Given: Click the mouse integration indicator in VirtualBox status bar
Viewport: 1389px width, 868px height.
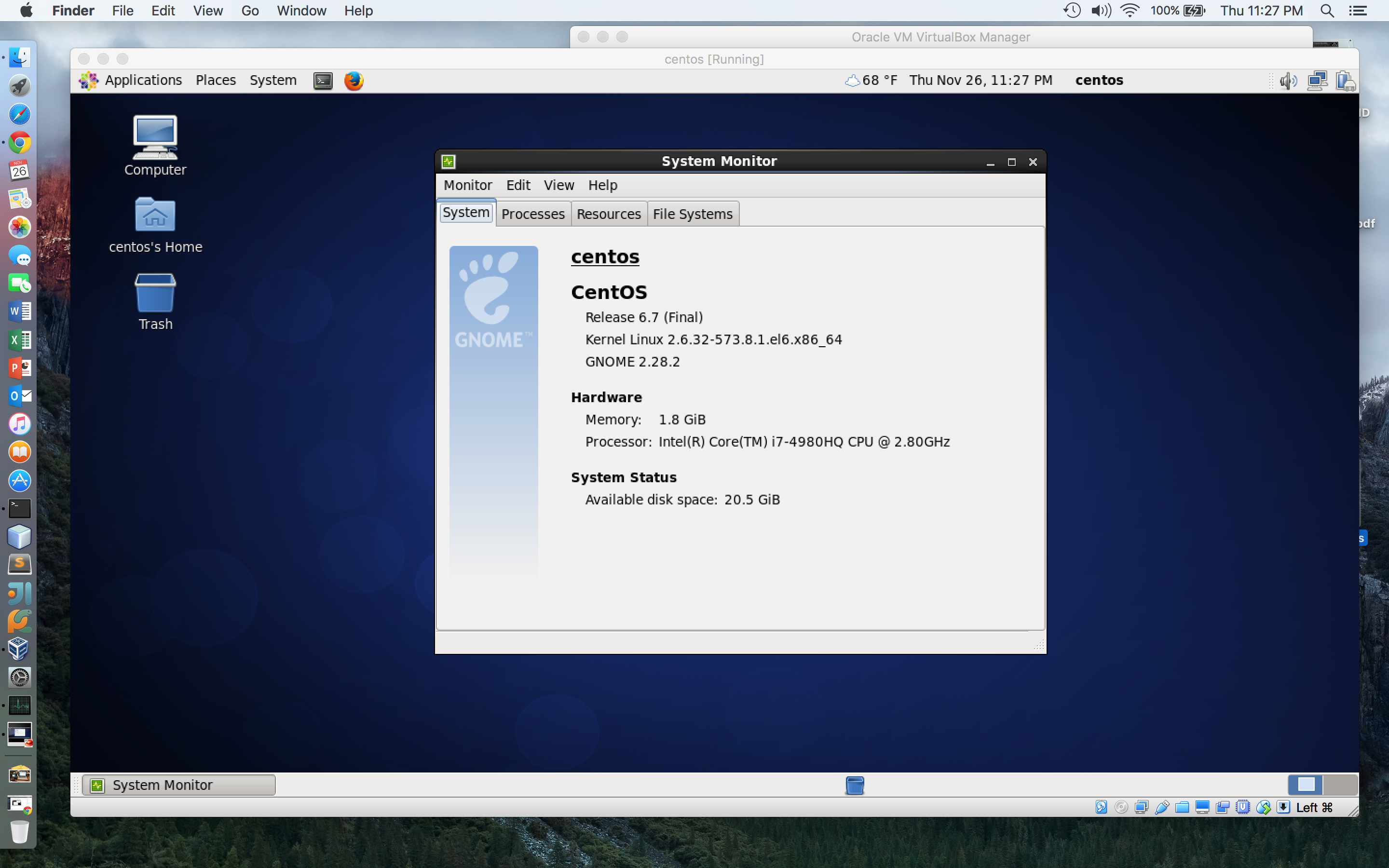Looking at the screenshot, I should pos(1263,807).
